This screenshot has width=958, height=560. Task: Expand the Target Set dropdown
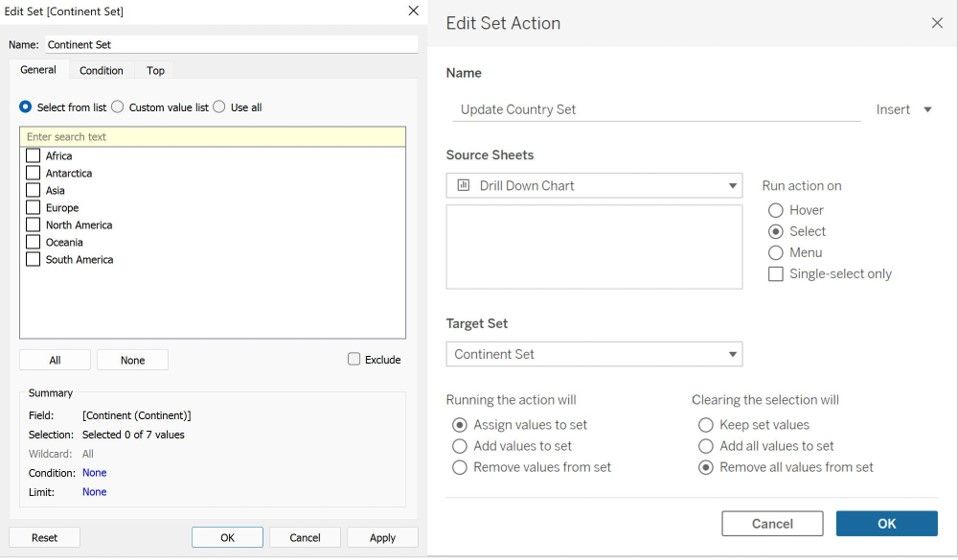[733, 354]
